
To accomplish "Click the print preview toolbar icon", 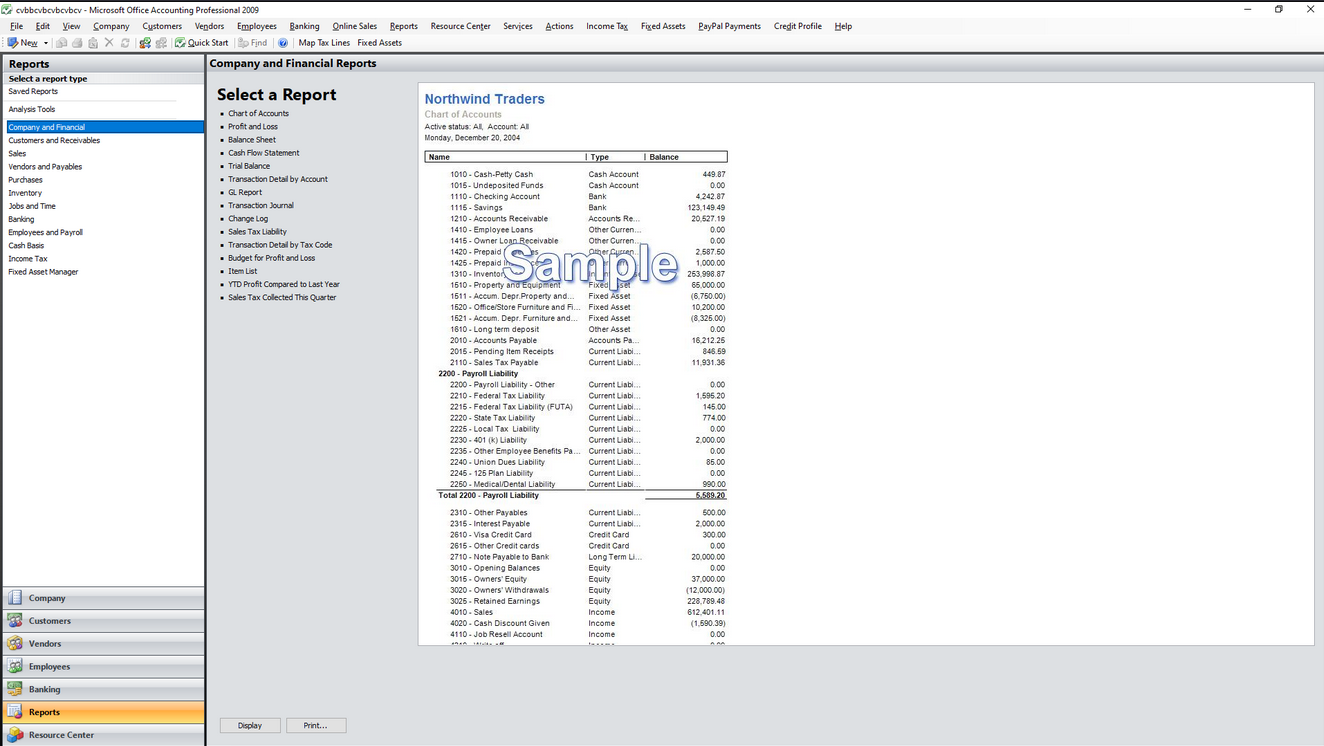I will click(93, 43).
